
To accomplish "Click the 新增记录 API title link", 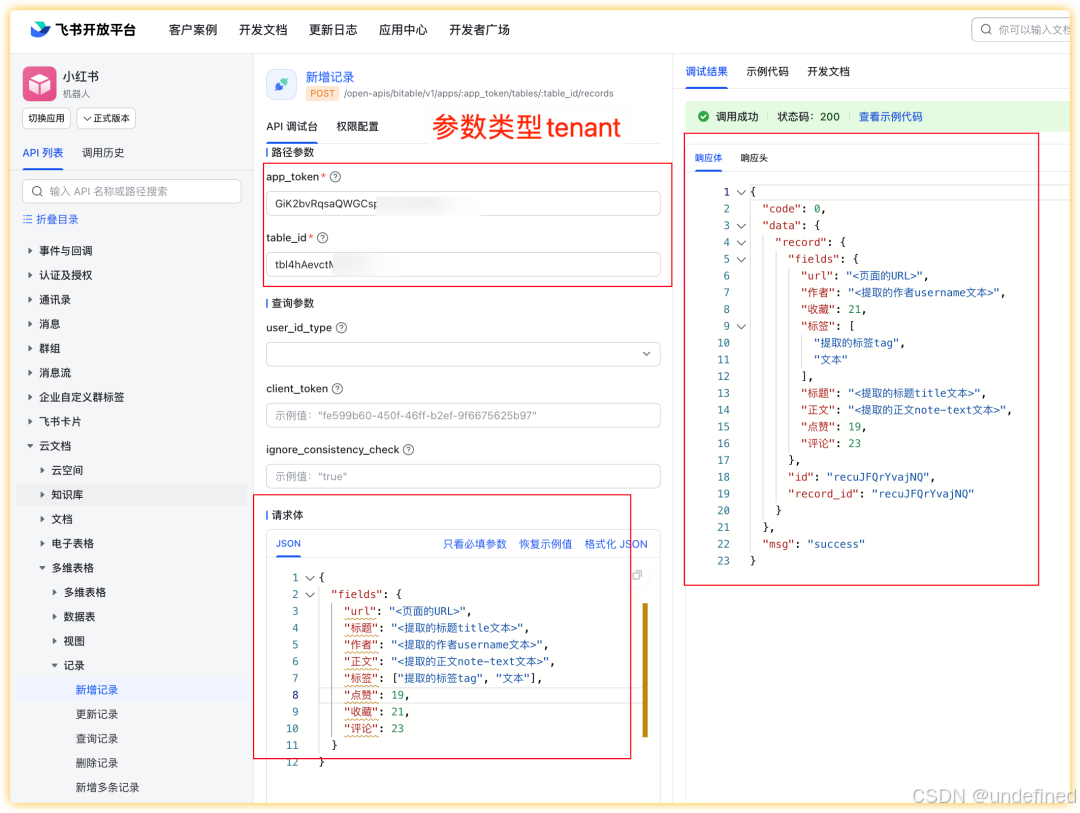I will [330, 77].
